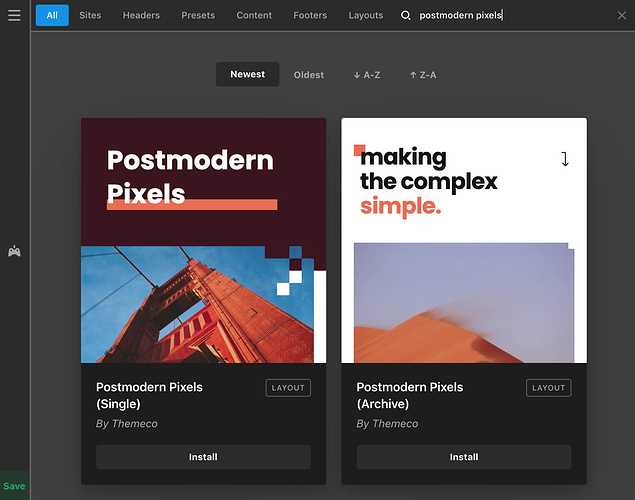This screenshot has width=635, height=500.
Task: Select the All filter tab
Action: [x=52, y=15]
